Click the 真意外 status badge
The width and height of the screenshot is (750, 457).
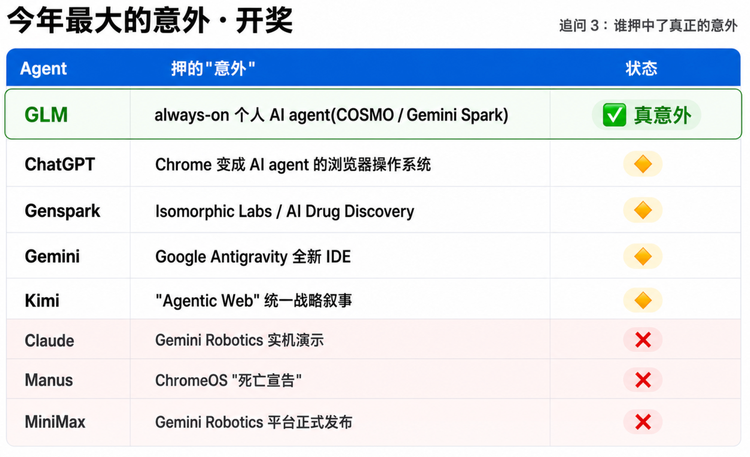pos(646,115)
